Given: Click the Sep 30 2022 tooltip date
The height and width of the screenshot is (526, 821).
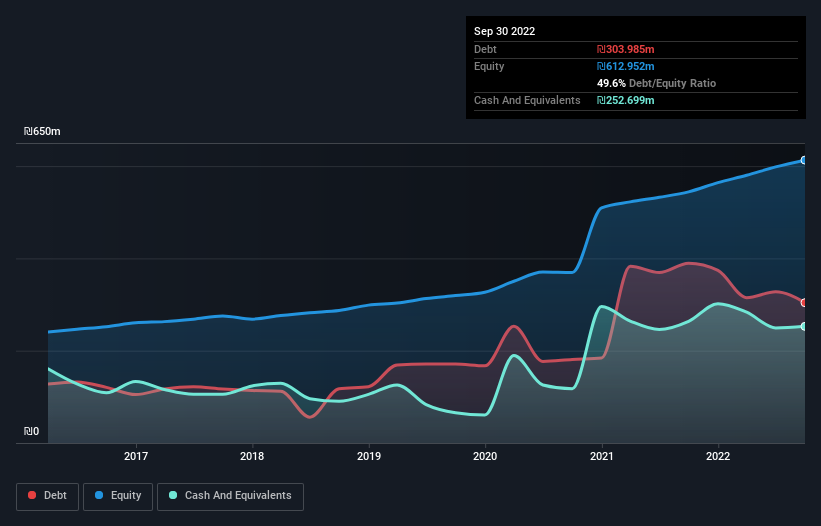Looking at the screenshot, I should (504, 31).
